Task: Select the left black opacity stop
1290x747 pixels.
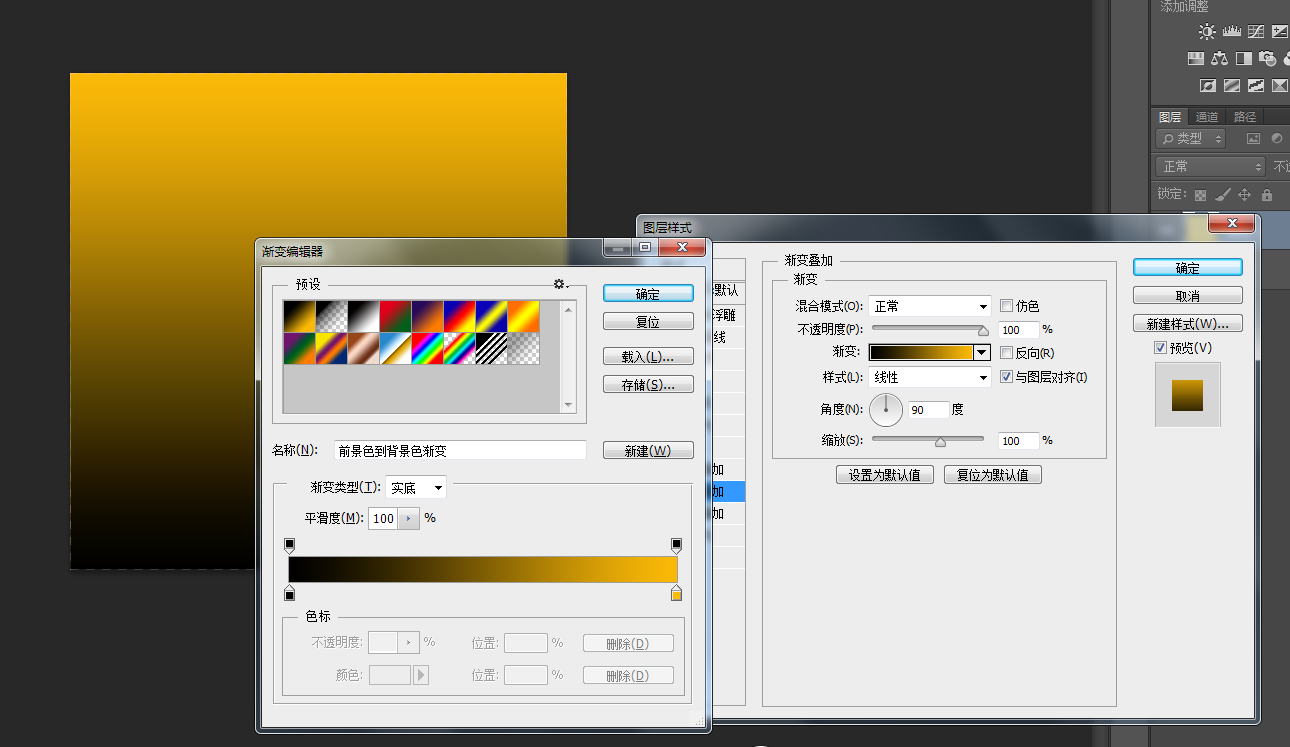Action: (290, 546)
